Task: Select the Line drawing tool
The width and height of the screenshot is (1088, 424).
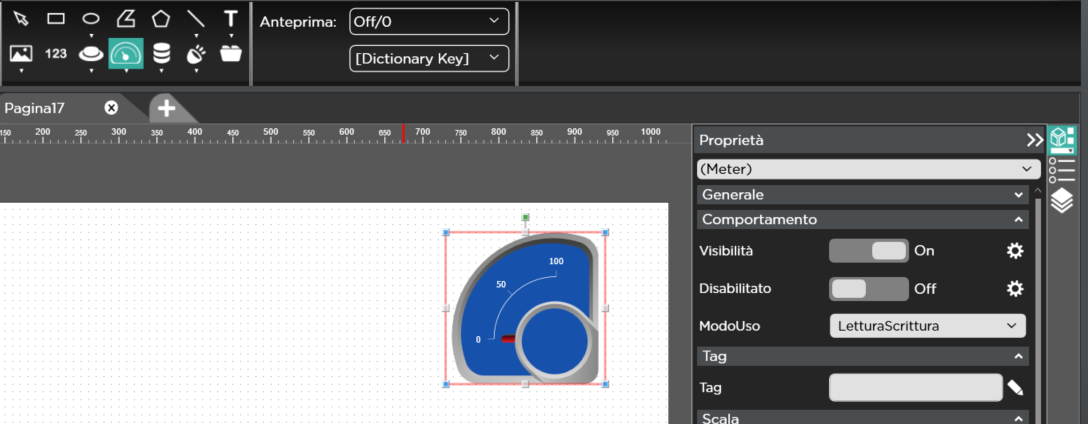Action: [x=196, y=18]
